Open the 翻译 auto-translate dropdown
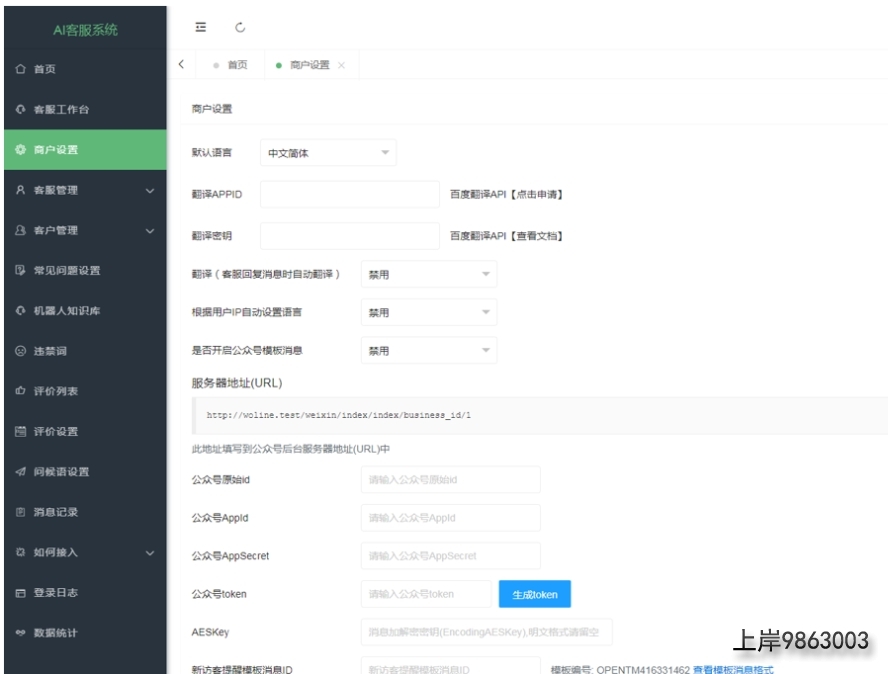The width and height of the screenshot is (888, 674). 428,274
